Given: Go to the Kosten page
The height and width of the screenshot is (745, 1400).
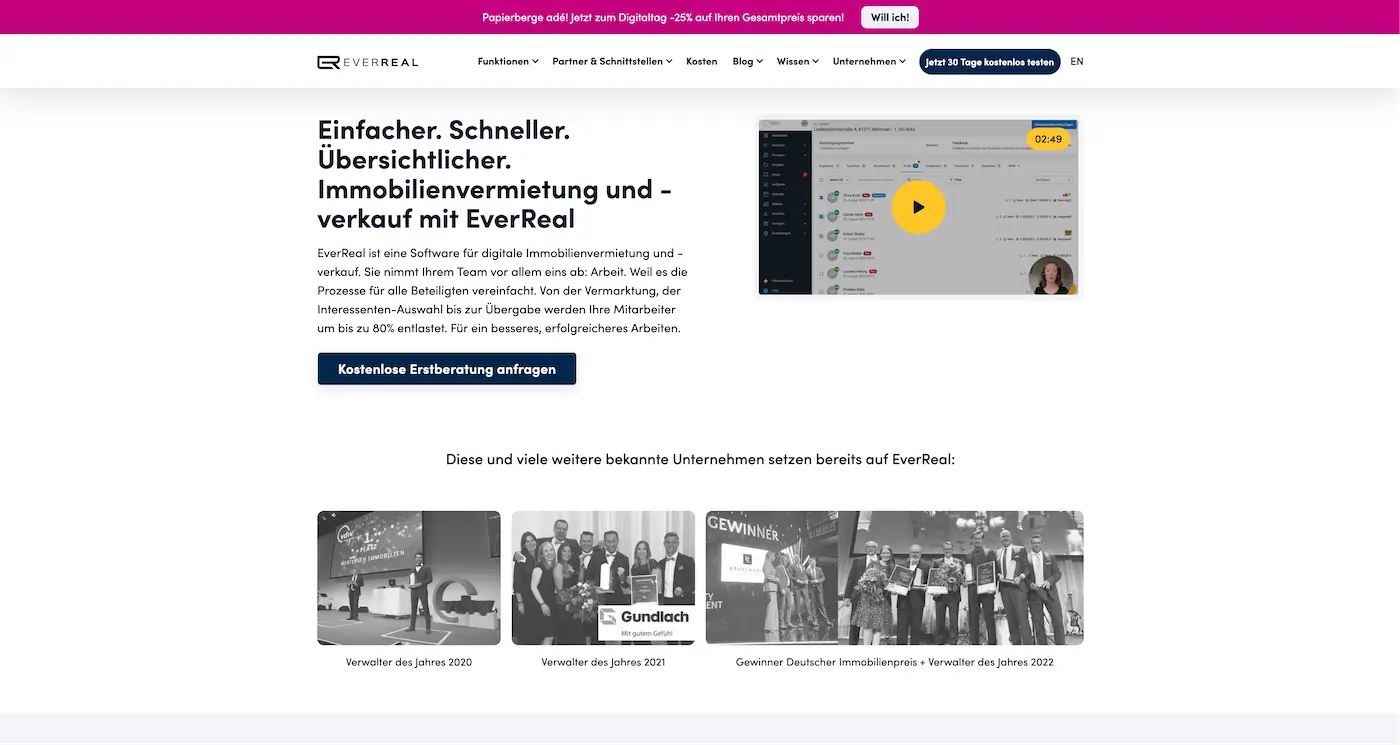Looking at the screenshot, I should pos(701,62).
